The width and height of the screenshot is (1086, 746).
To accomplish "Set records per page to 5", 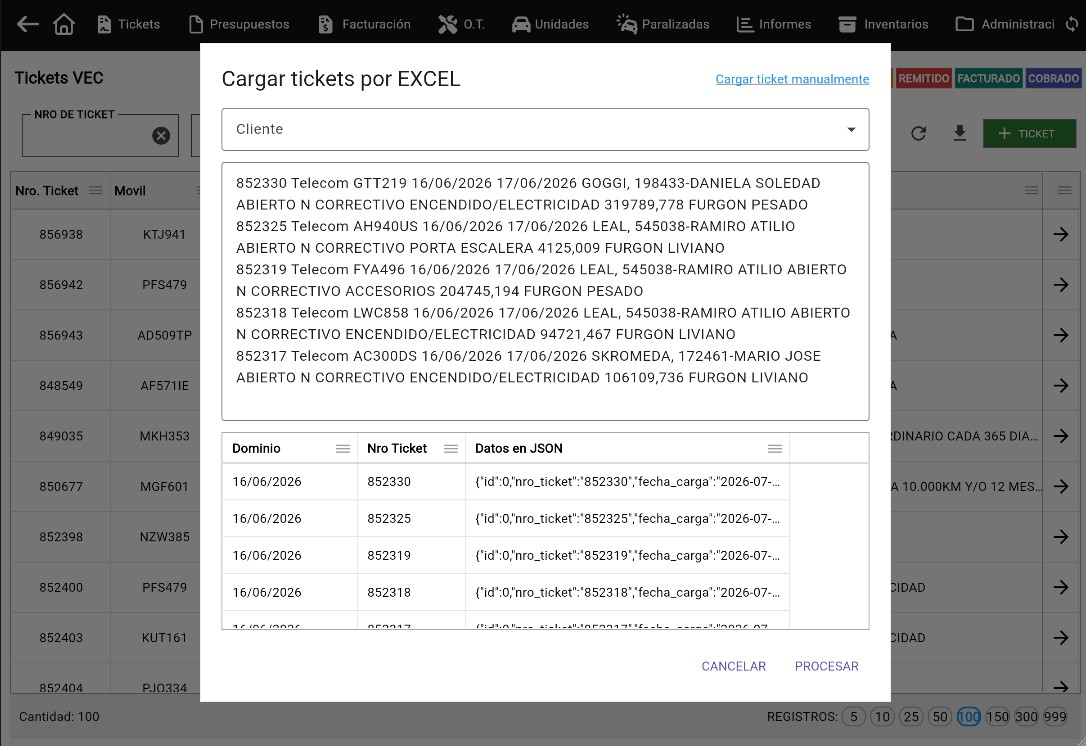I will (854, 717).
